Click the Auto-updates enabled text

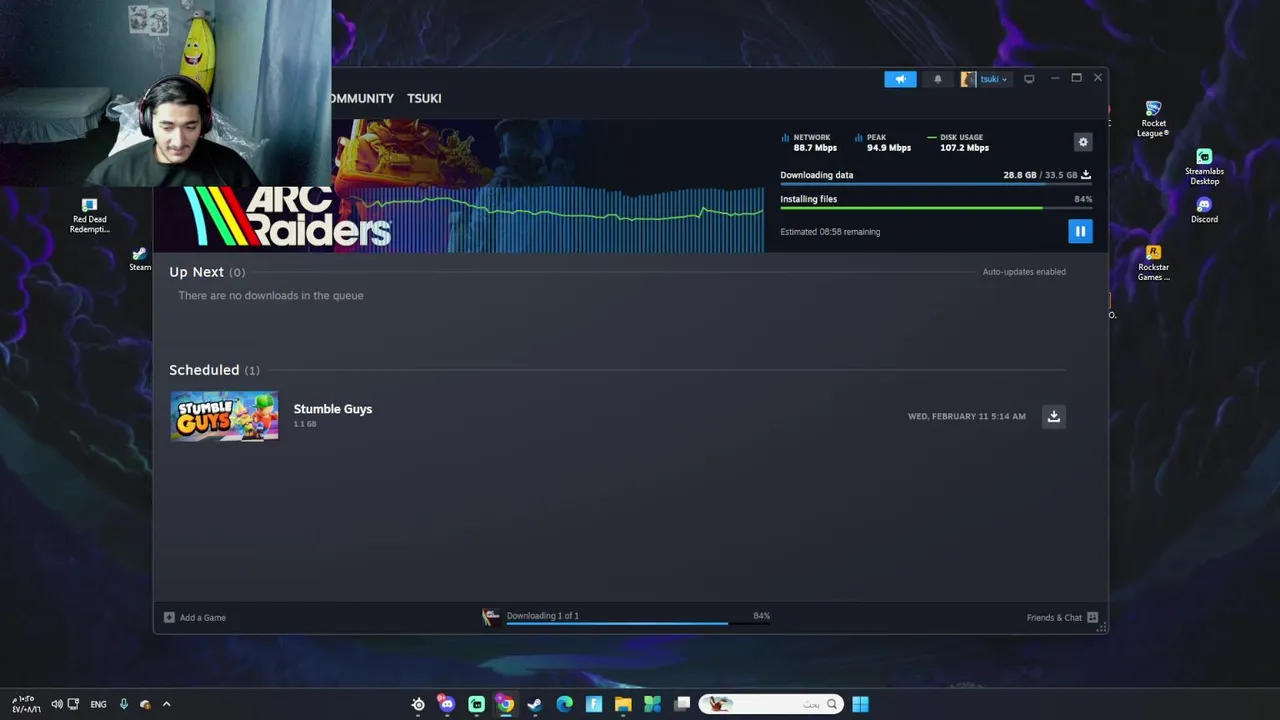pyautogui.click(x=1024, y=272)
